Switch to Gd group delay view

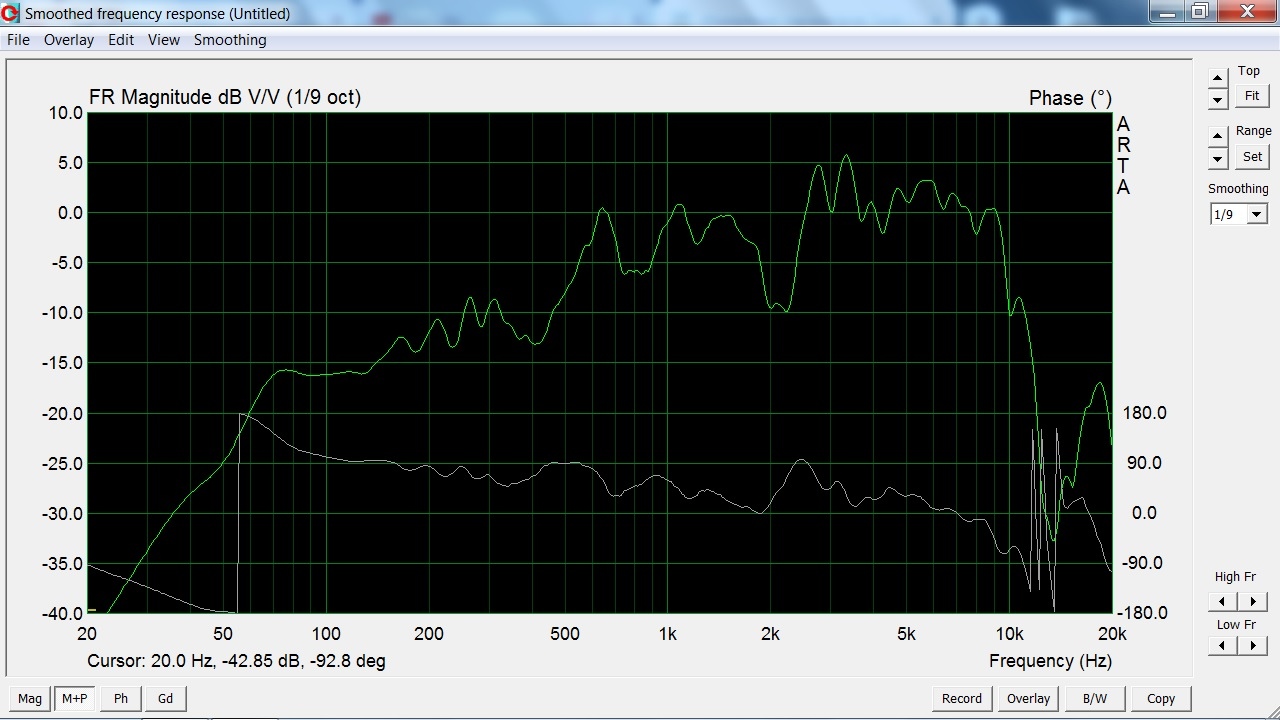[165, 699]
